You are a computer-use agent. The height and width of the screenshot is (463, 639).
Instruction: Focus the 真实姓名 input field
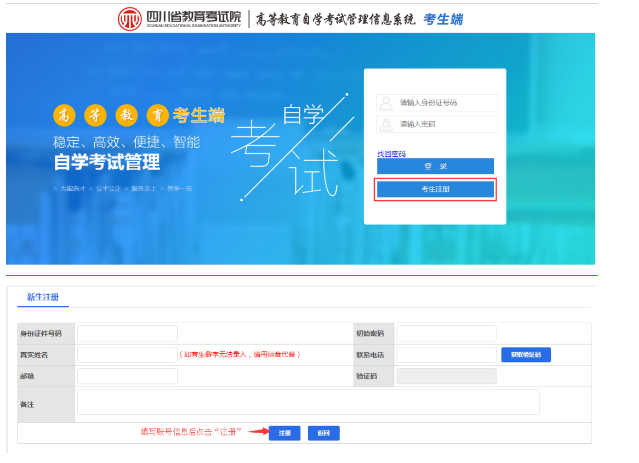[x=128, y=355]
